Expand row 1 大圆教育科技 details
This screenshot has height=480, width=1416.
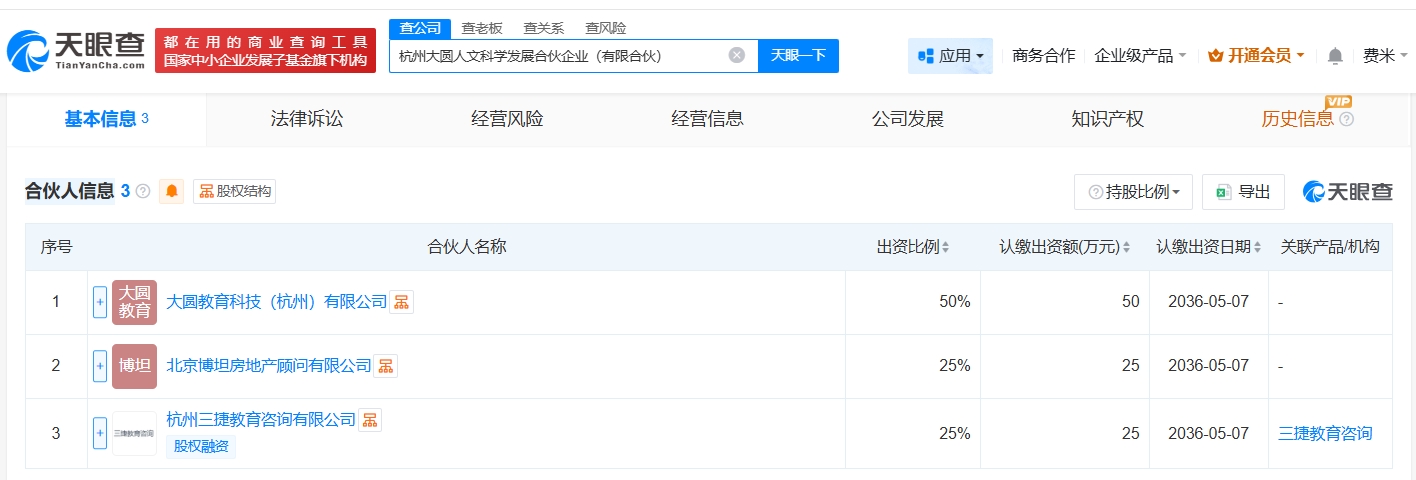pos(100,302)
